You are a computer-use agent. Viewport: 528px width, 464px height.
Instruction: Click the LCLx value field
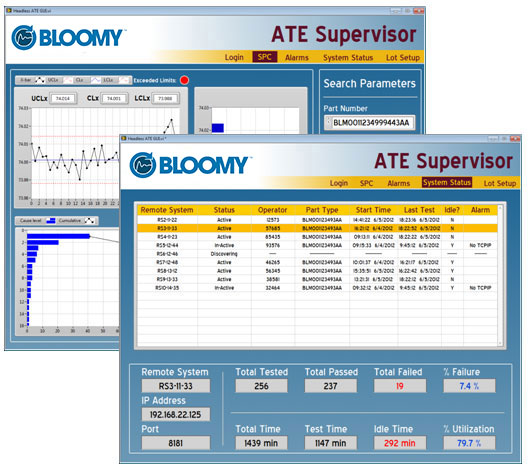tap(165, 99)
